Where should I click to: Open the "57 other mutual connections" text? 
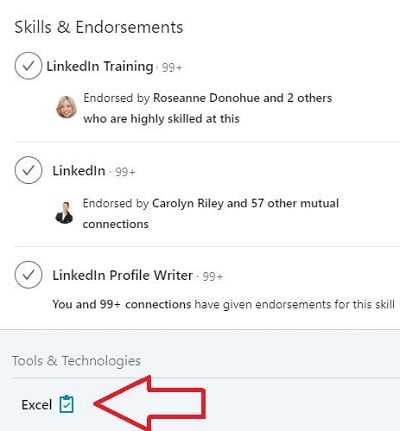point(211,213)
